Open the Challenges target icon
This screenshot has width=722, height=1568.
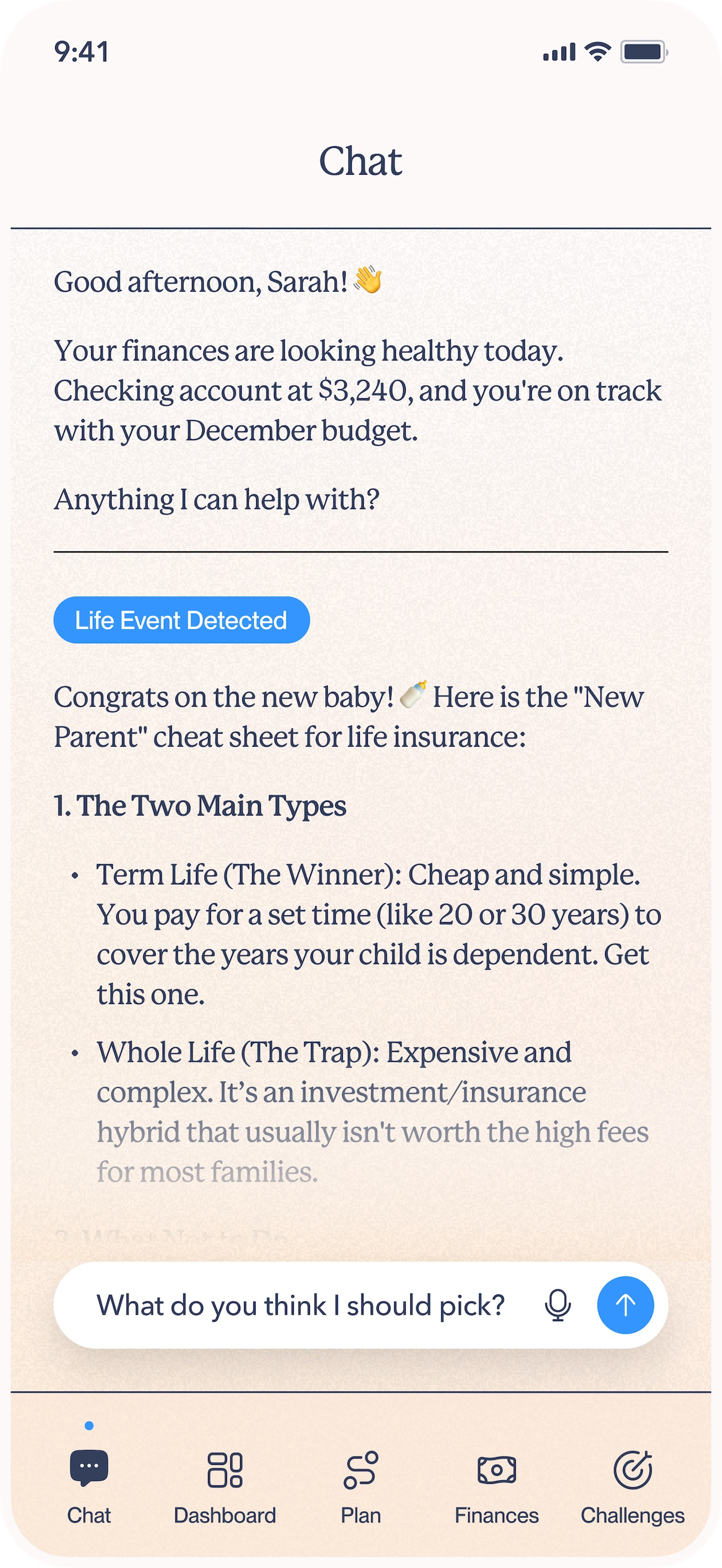(633, 1469)
